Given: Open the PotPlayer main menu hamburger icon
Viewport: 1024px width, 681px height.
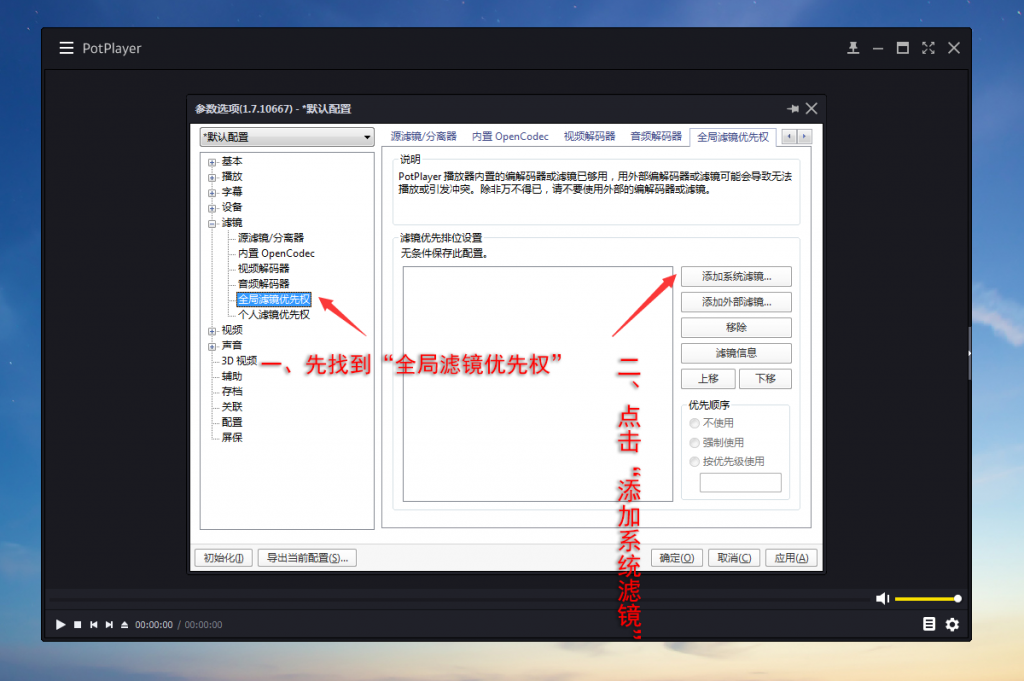Looking at the screenshot, I should point(66,48).
